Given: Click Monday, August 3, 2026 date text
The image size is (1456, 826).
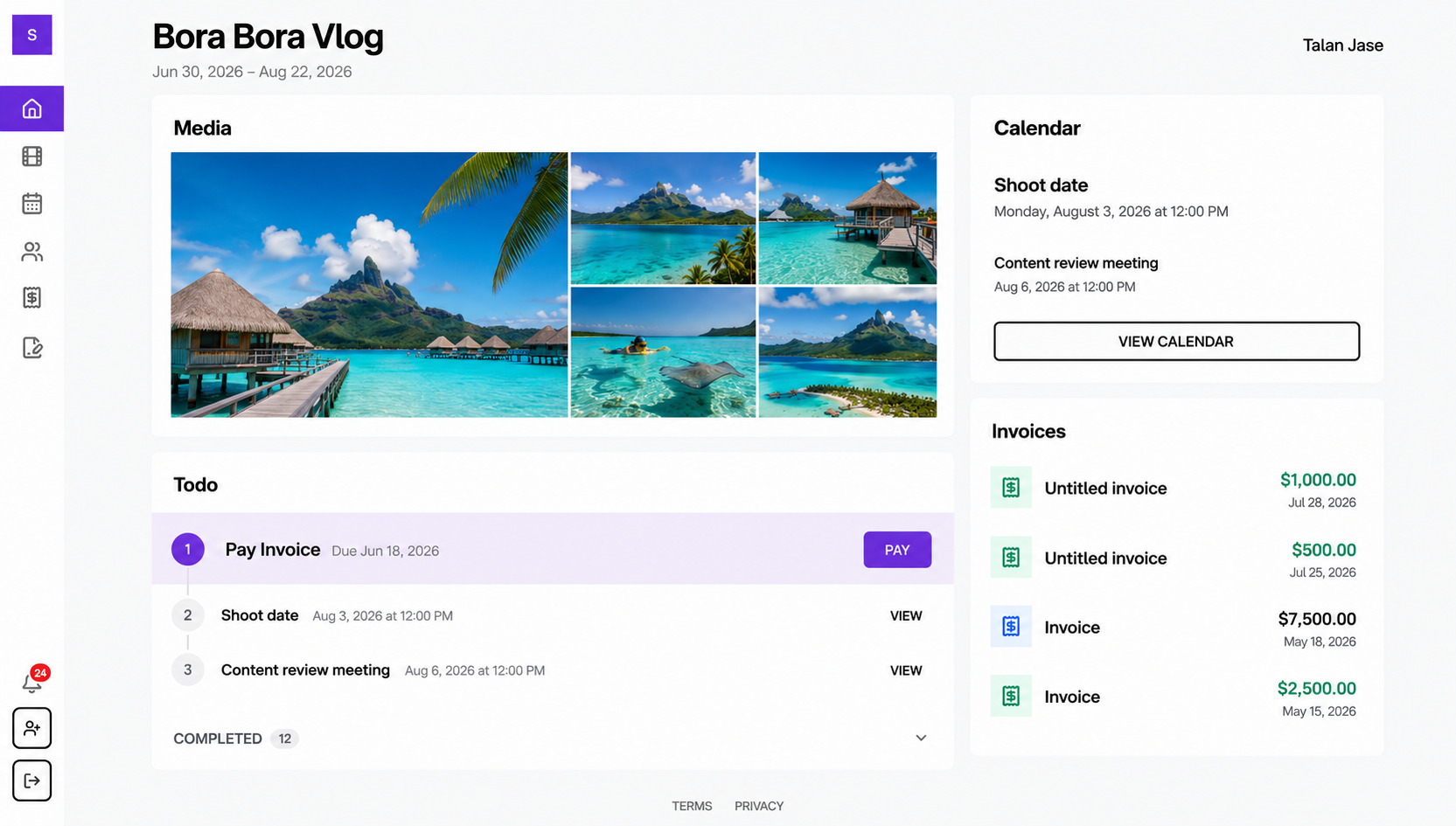Looking at the screenshot, I should pyautogui.click(x=1111, y=212).
